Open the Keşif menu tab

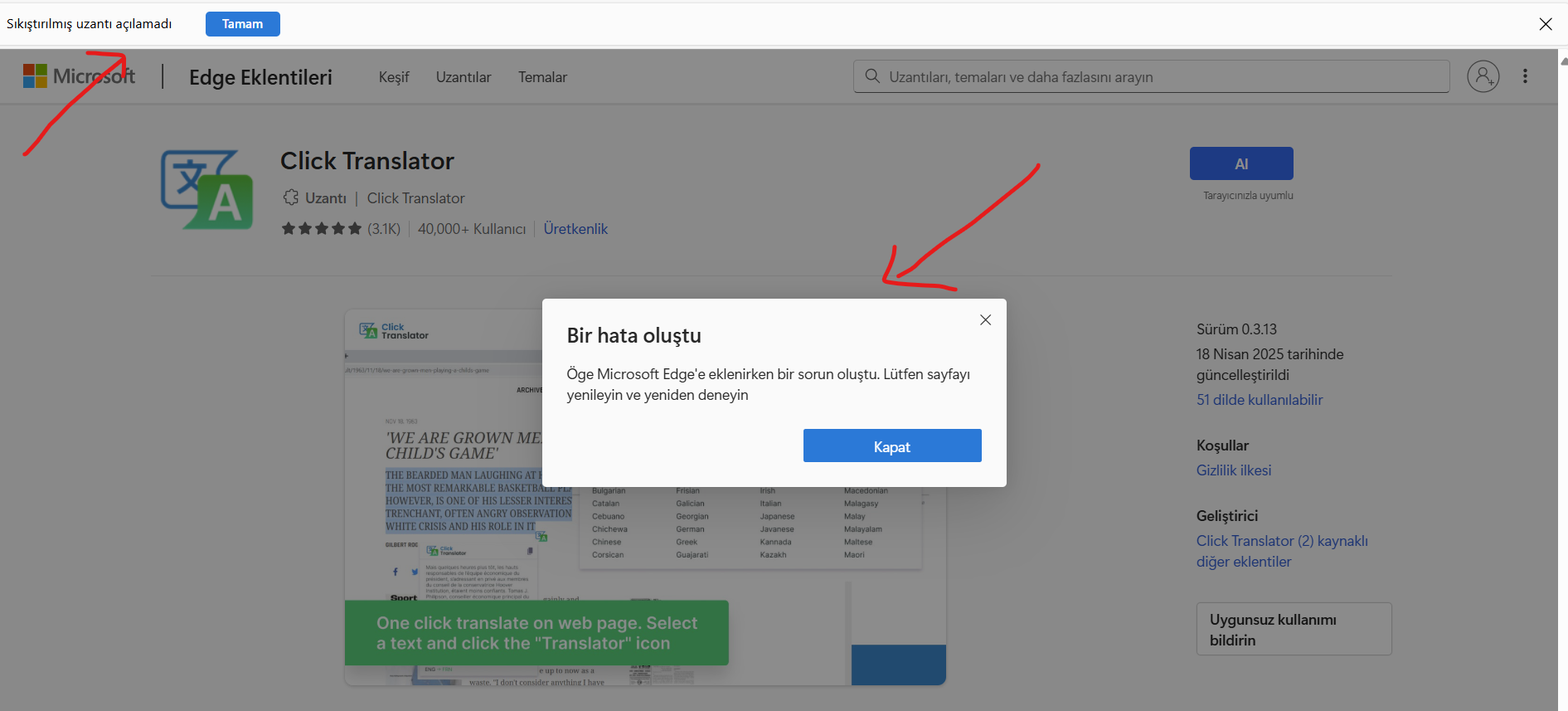pyautogui.click(x=394, y=77)
